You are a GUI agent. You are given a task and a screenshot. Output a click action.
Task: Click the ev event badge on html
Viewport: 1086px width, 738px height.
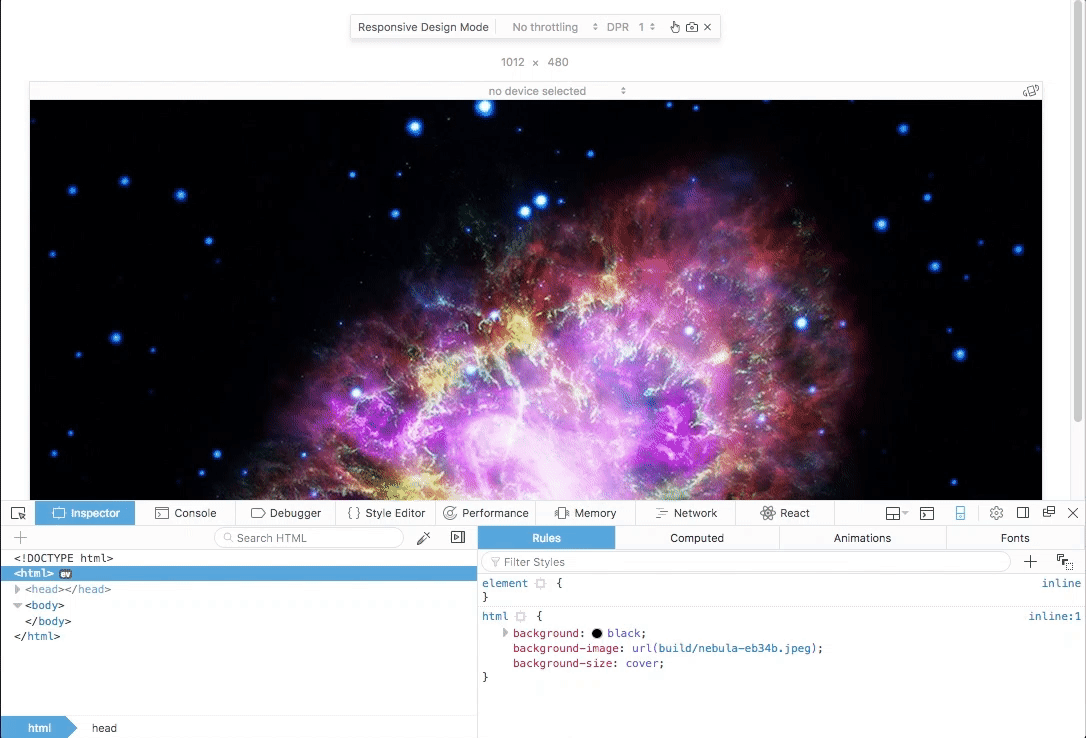pos(65,574)
